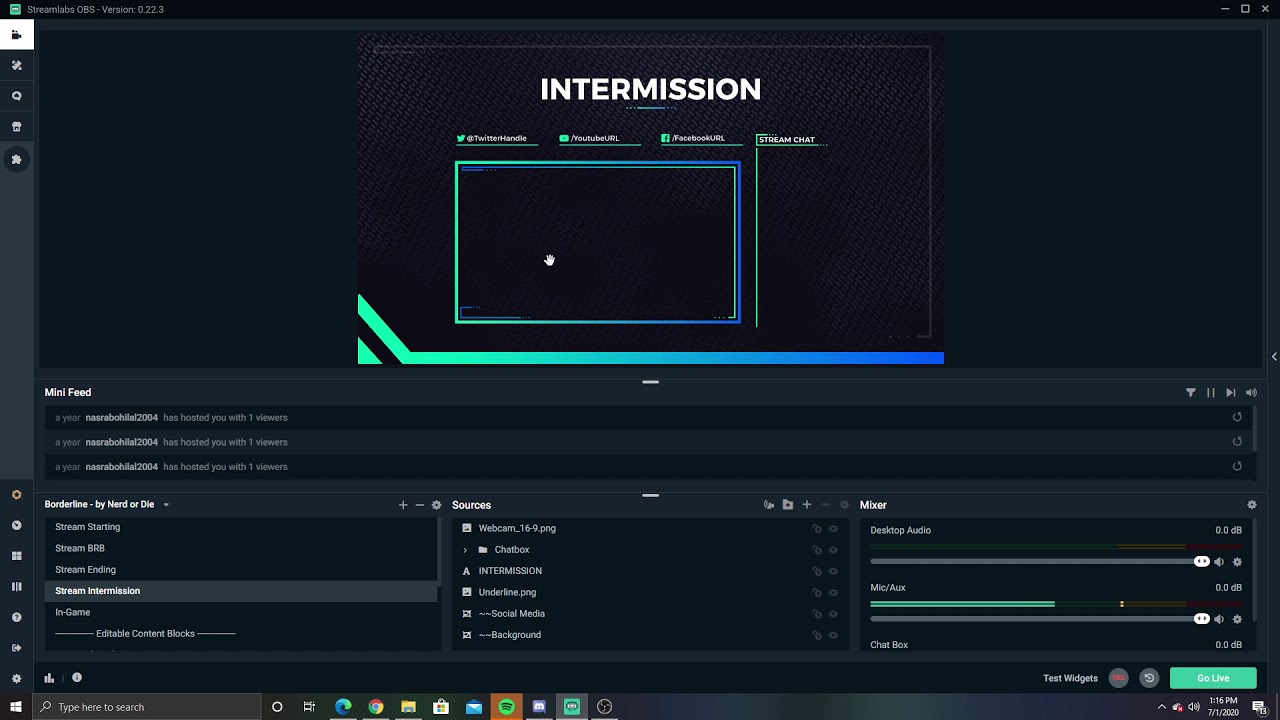Open Spotify from the taskbar
Viewport: 1280px width, 720px height.
[507, 707]
